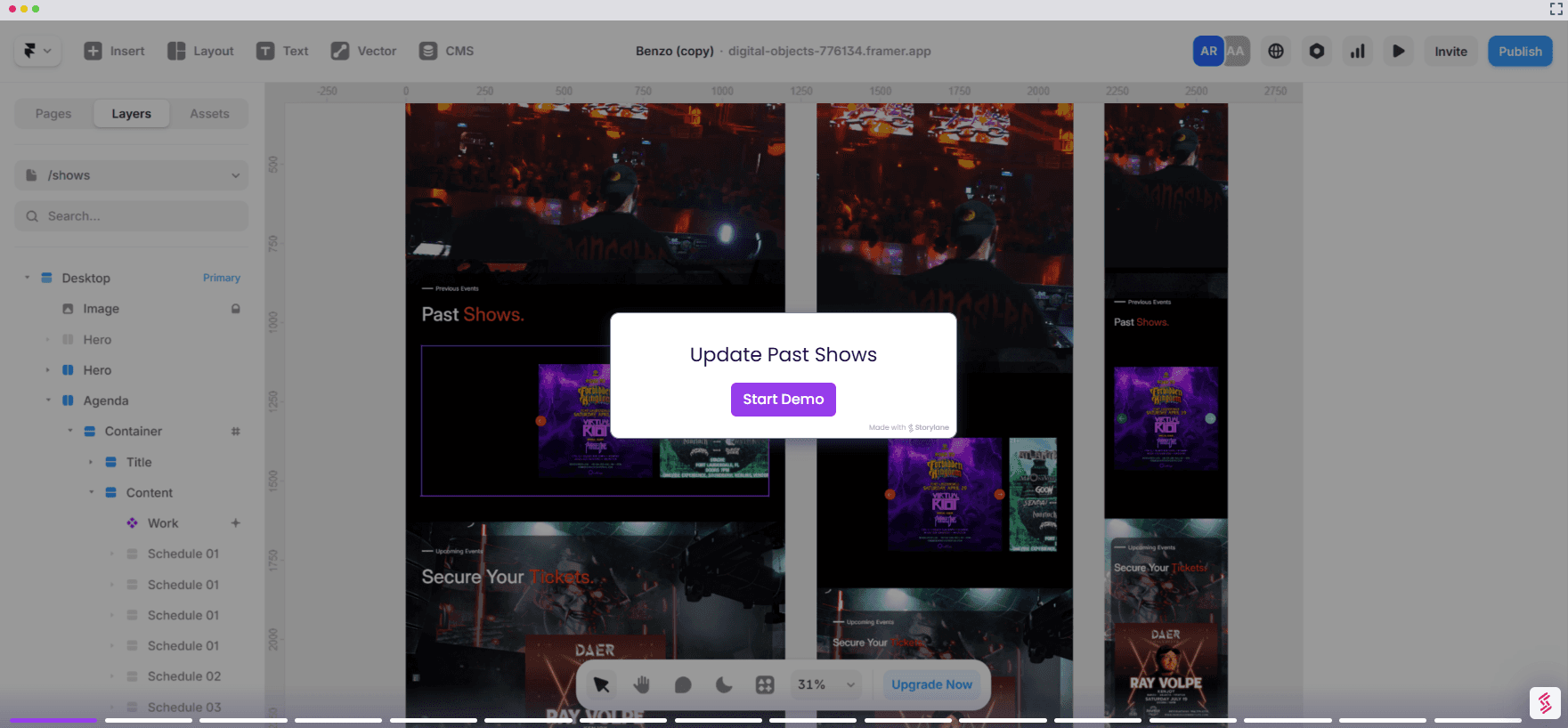Viewport: 1568px width, 728px height.
Task: Open the Framer logo main menu
Action: (37, 51)
